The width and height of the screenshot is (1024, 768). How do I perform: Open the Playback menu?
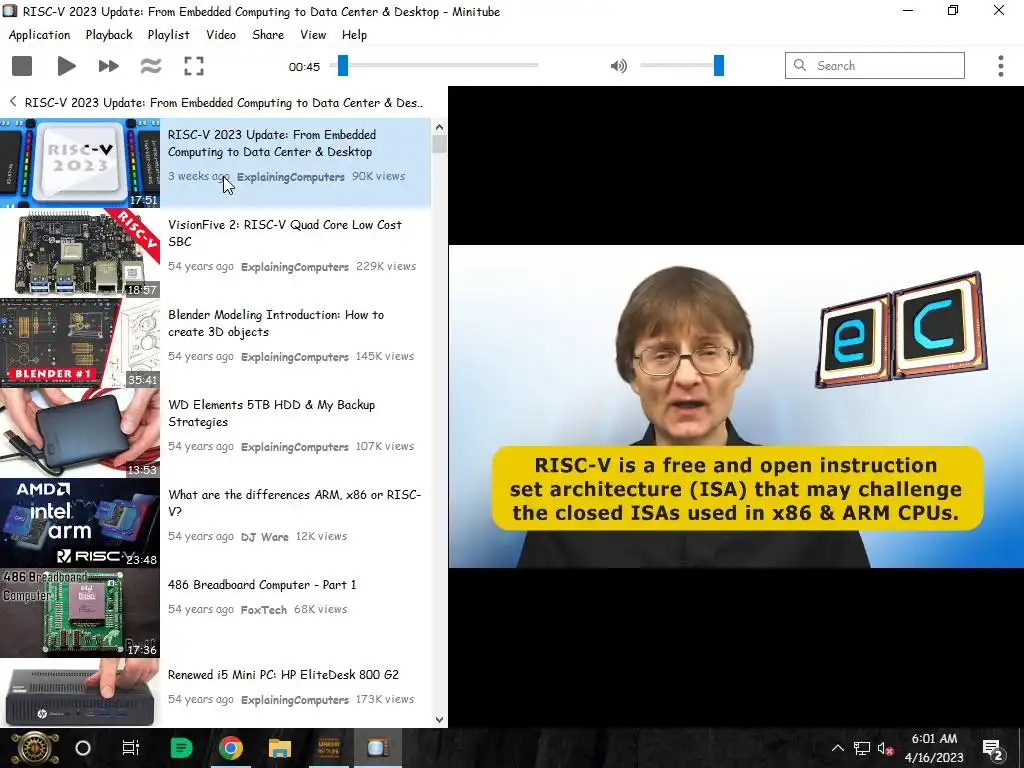point(109,35)
